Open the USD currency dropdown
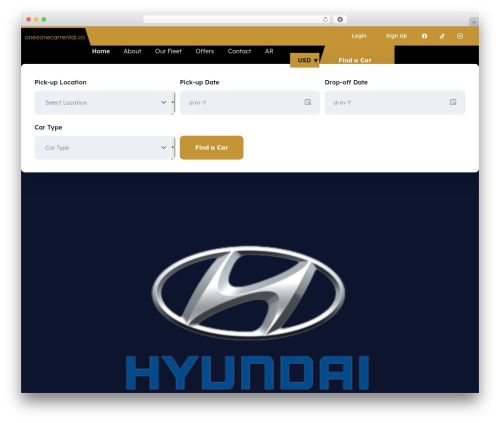The height and width of the screenshot is (423, 500). point(305,60)
